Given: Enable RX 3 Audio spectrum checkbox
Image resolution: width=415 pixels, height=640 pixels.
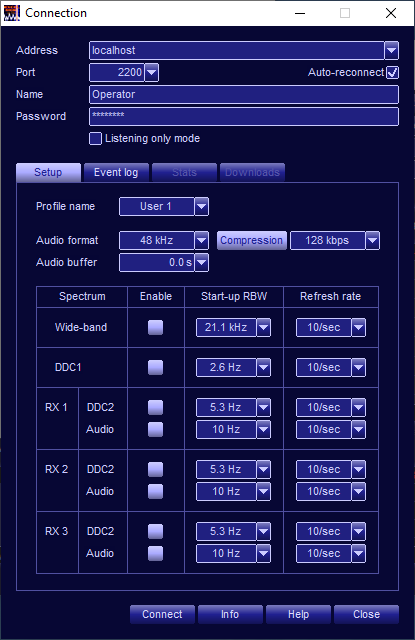Looking at the screenshot, I should [x=155, y=553].
